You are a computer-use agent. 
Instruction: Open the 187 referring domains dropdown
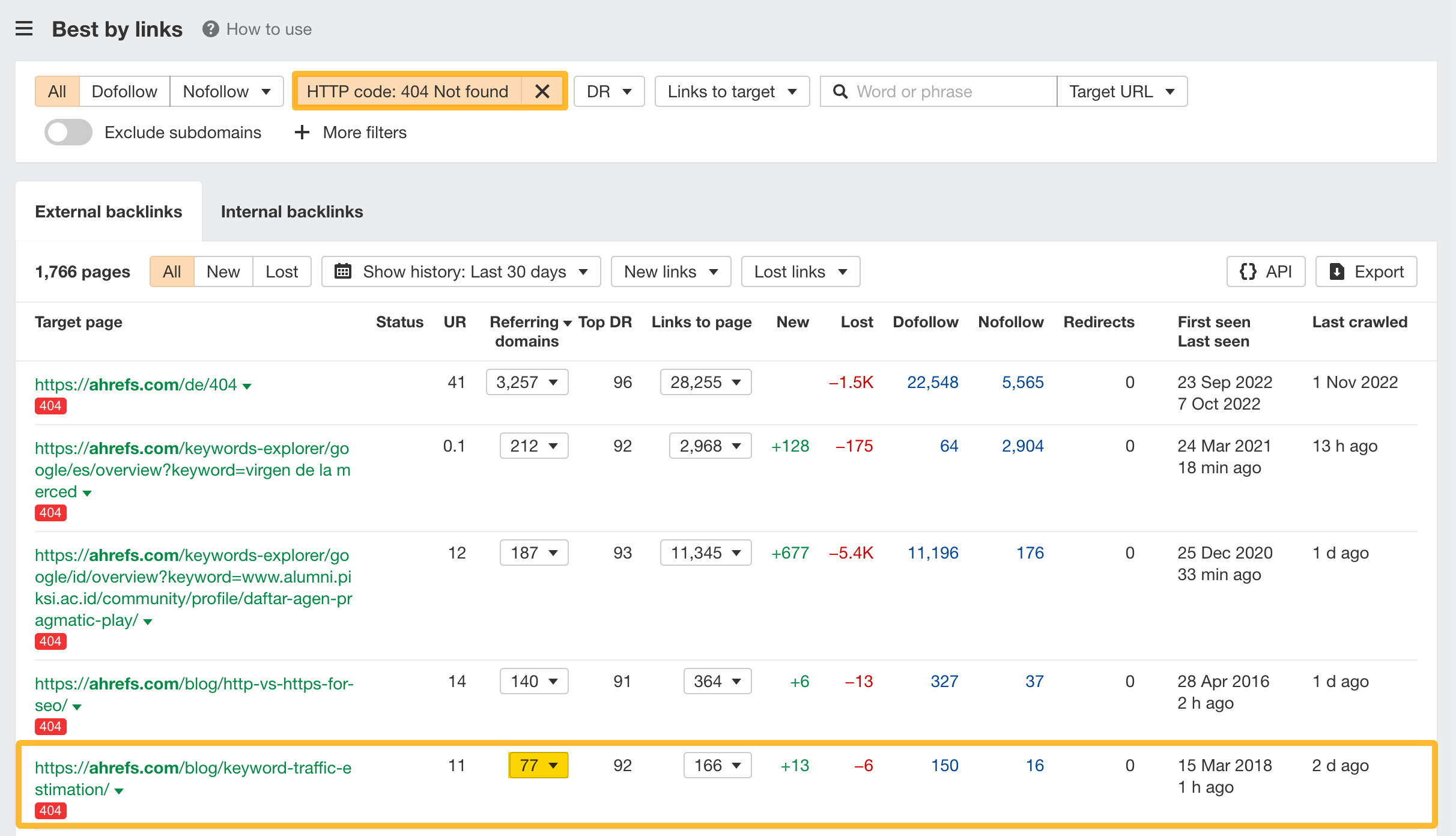tap(534, 553)
